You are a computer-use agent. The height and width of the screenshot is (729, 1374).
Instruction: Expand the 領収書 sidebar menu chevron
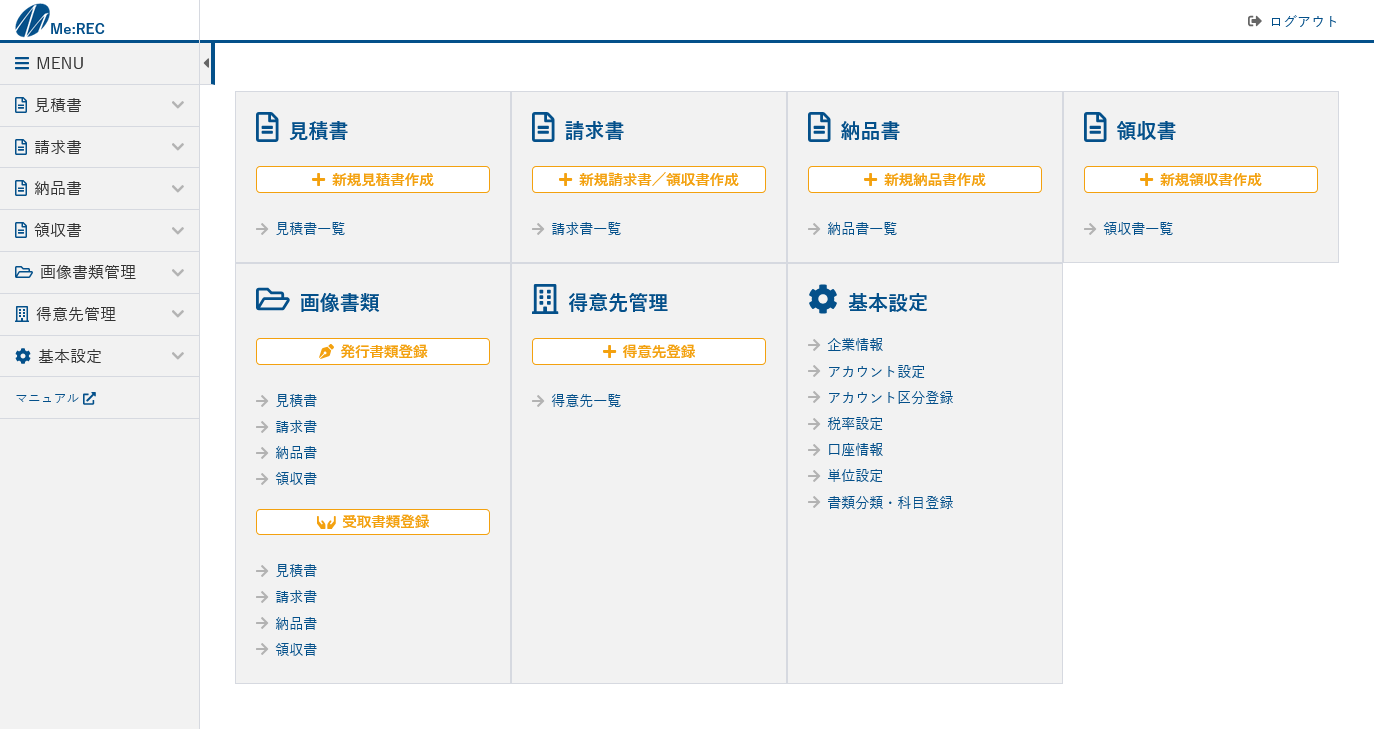point(178,230)
